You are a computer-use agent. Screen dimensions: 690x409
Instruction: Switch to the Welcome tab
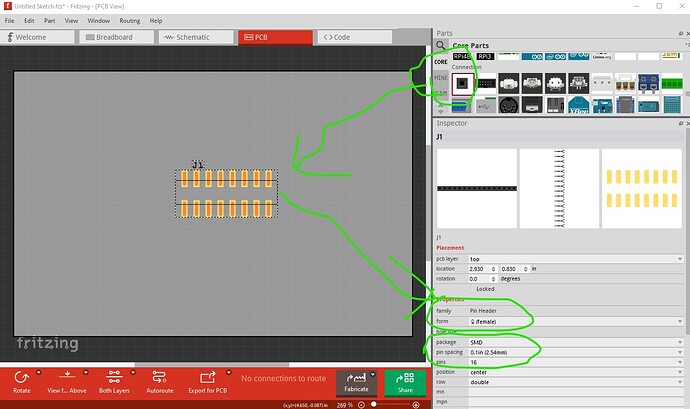(x=38, y=37)
